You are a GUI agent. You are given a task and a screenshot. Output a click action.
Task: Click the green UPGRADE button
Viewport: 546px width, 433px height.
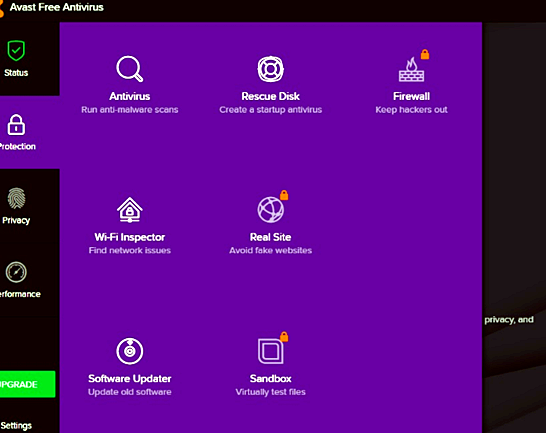pos(28,384)
